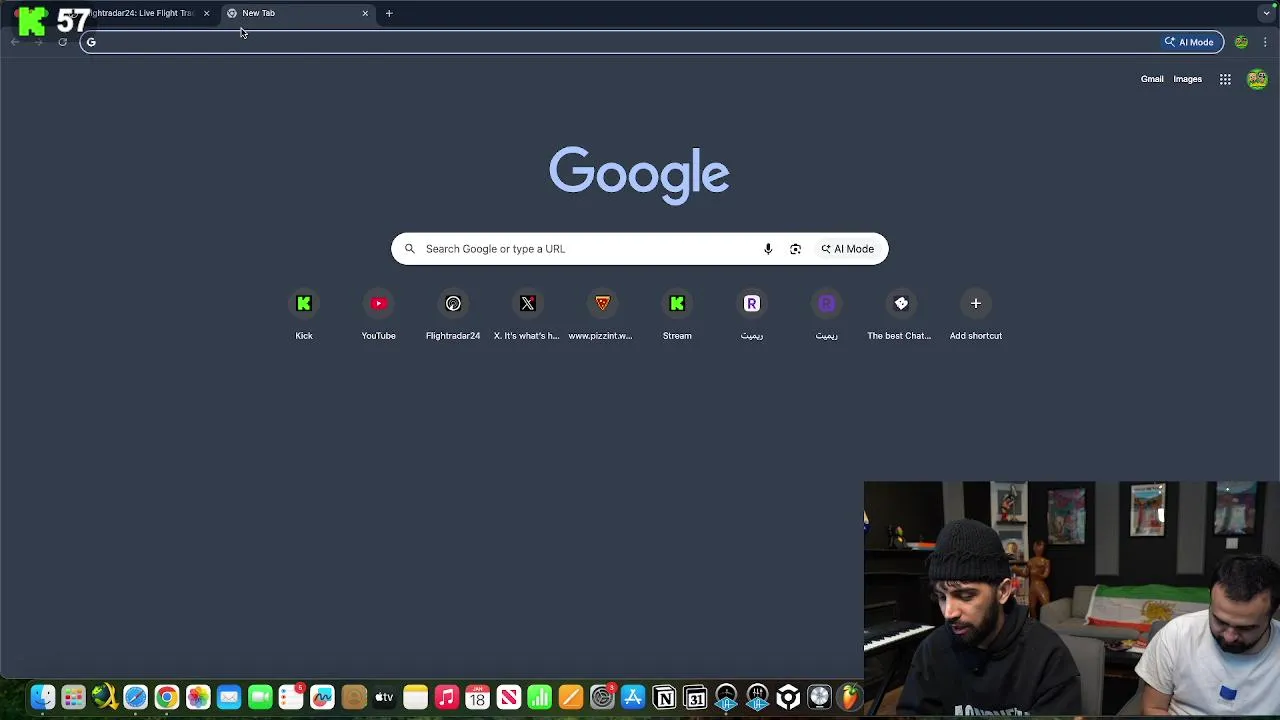Open Finder from the dock
Screen dimensions: 1280x720
click(42, 697)
